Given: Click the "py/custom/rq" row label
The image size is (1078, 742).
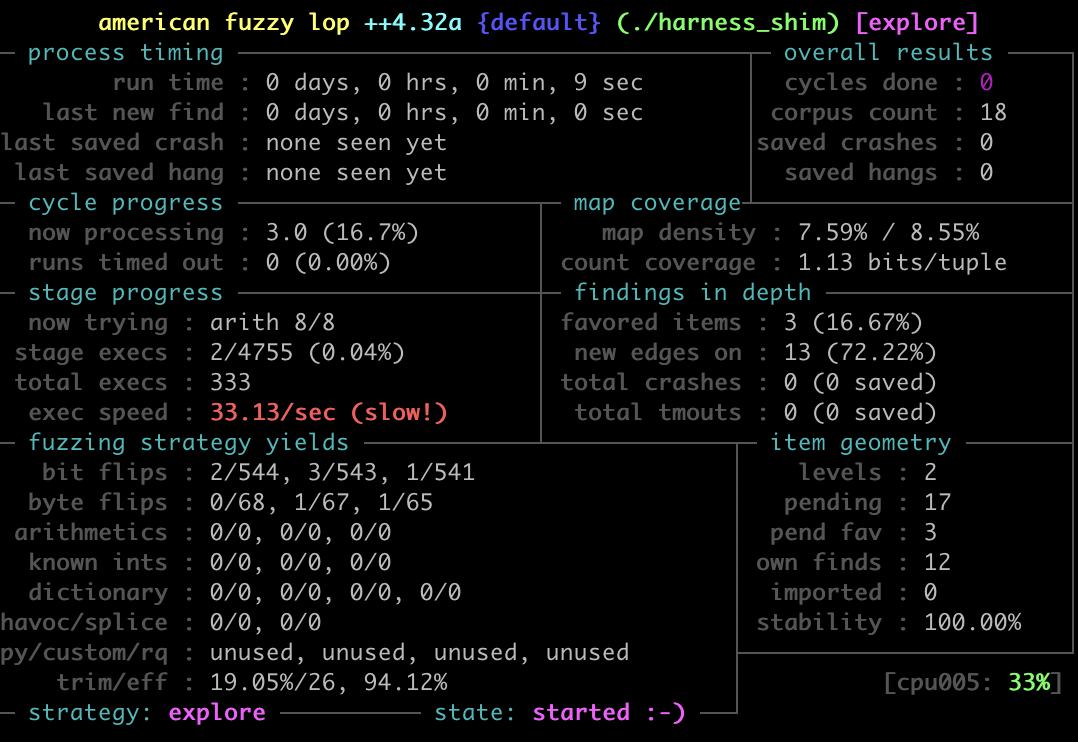Looking at the screenshot, I should coord(84,653).
